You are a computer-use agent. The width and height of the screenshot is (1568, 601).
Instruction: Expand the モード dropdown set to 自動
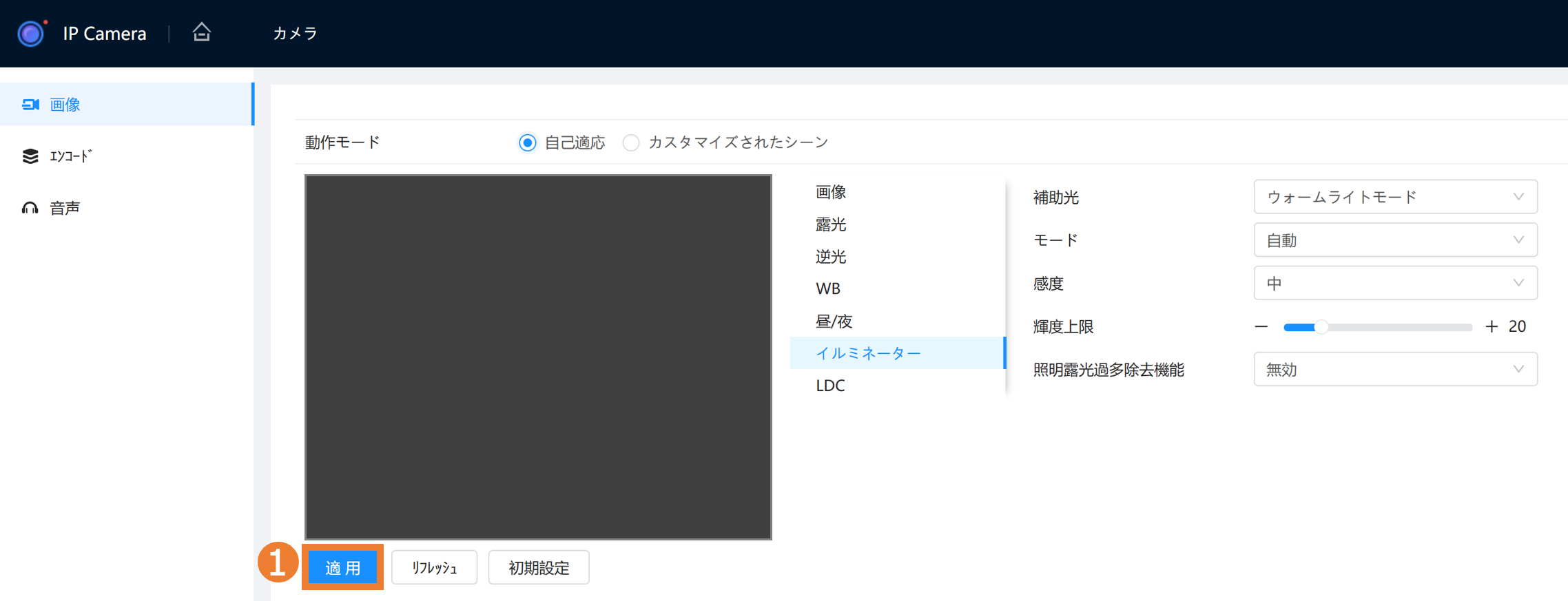pos(1395,240)
